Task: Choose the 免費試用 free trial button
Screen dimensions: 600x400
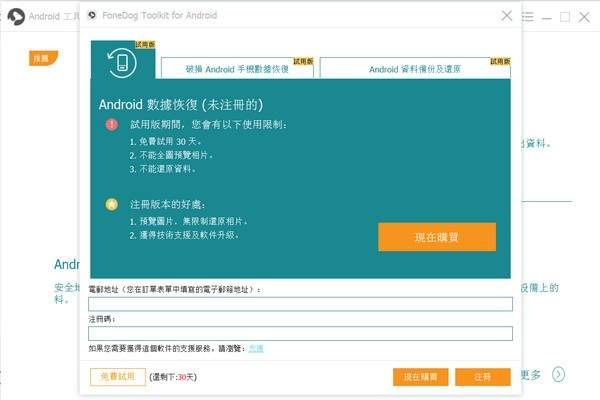Action: click(116, 376)
